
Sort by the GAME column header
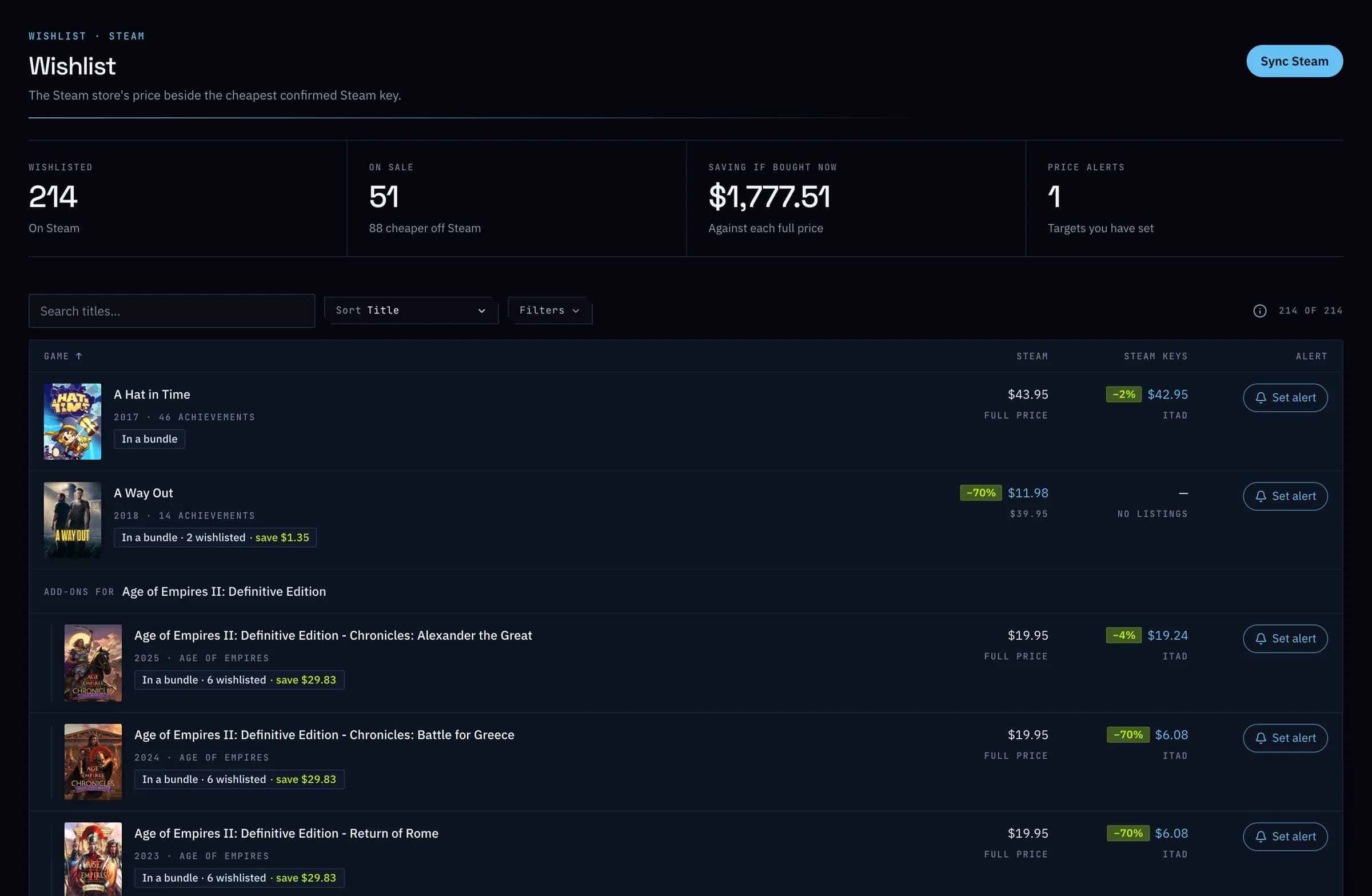point(63,356)
